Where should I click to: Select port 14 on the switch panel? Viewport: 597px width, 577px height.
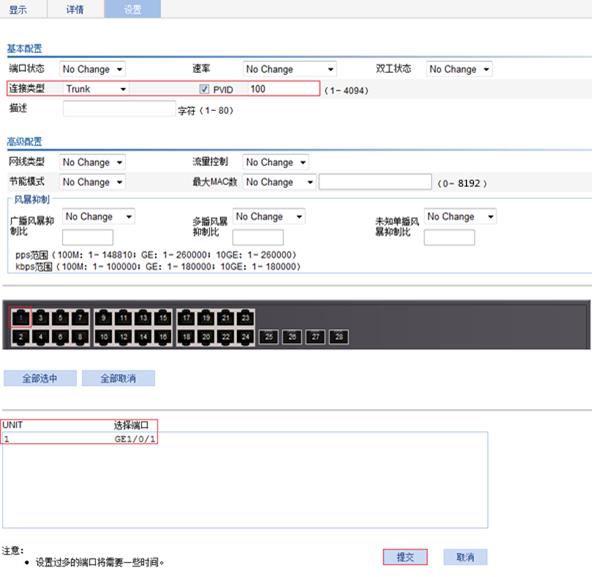(x=143, y=337)
